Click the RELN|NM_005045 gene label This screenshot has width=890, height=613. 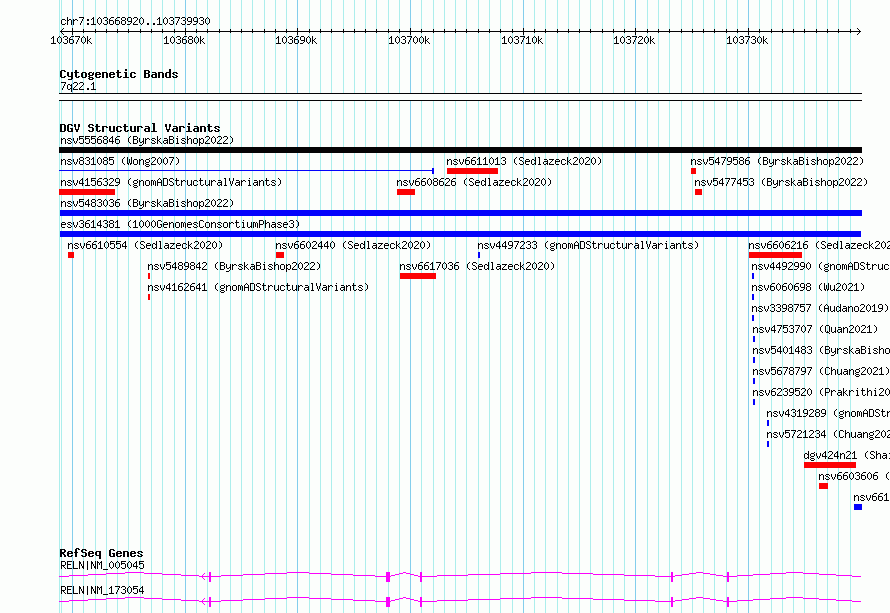coord(102,565)
